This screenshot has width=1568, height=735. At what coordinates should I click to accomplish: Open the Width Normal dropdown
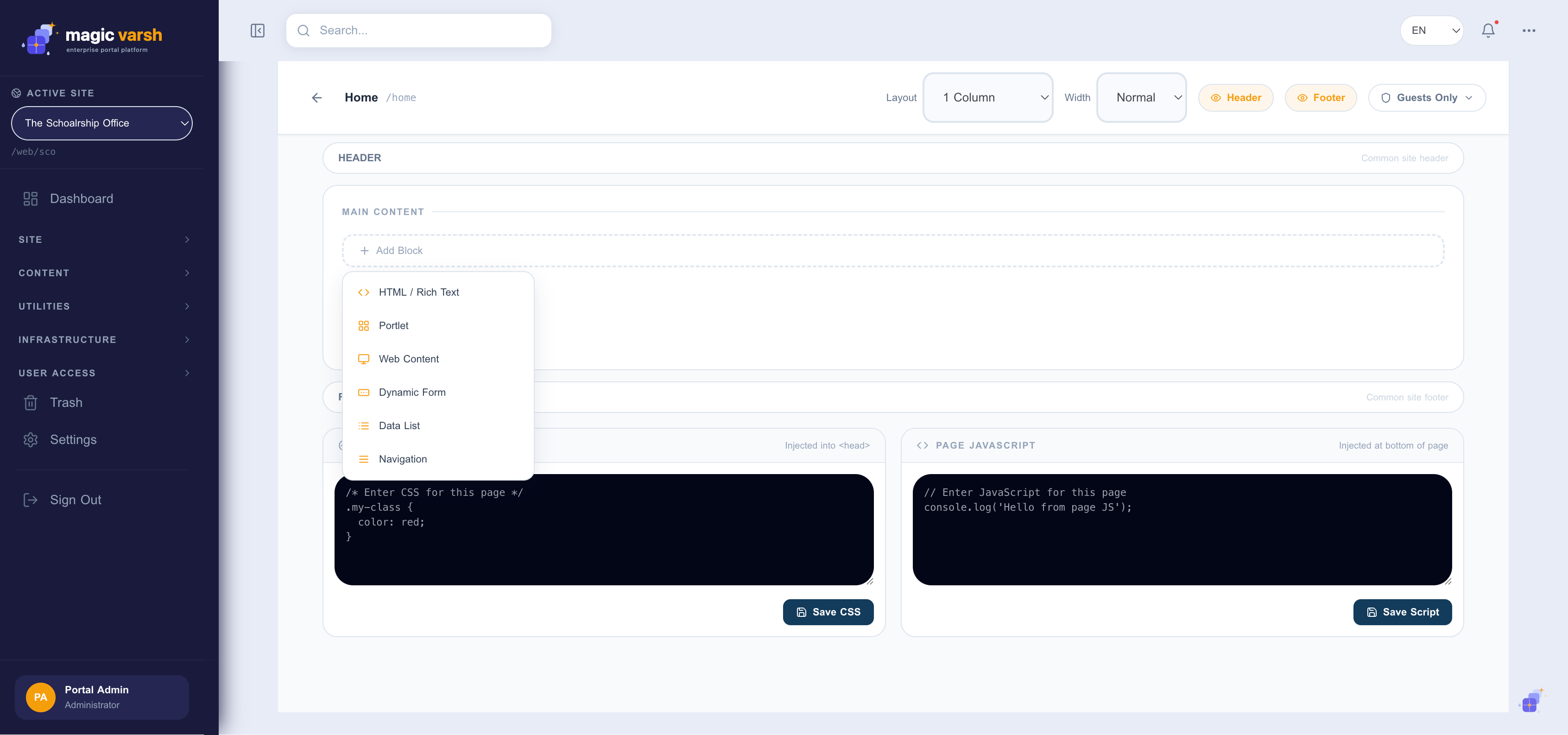tap(1141, 97)
